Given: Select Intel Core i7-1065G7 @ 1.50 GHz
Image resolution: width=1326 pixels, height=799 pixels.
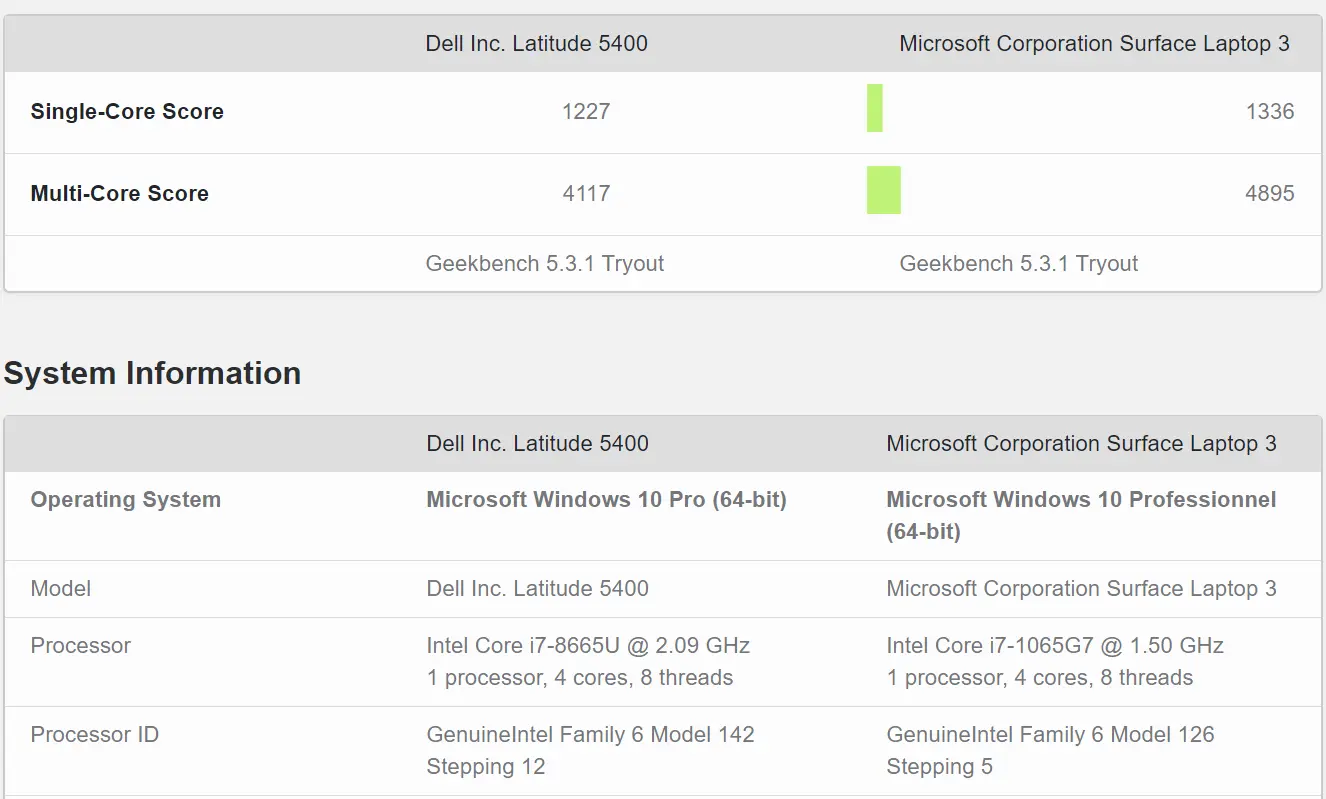Looking at the screenshot, I should click(x=1055, y=645).
